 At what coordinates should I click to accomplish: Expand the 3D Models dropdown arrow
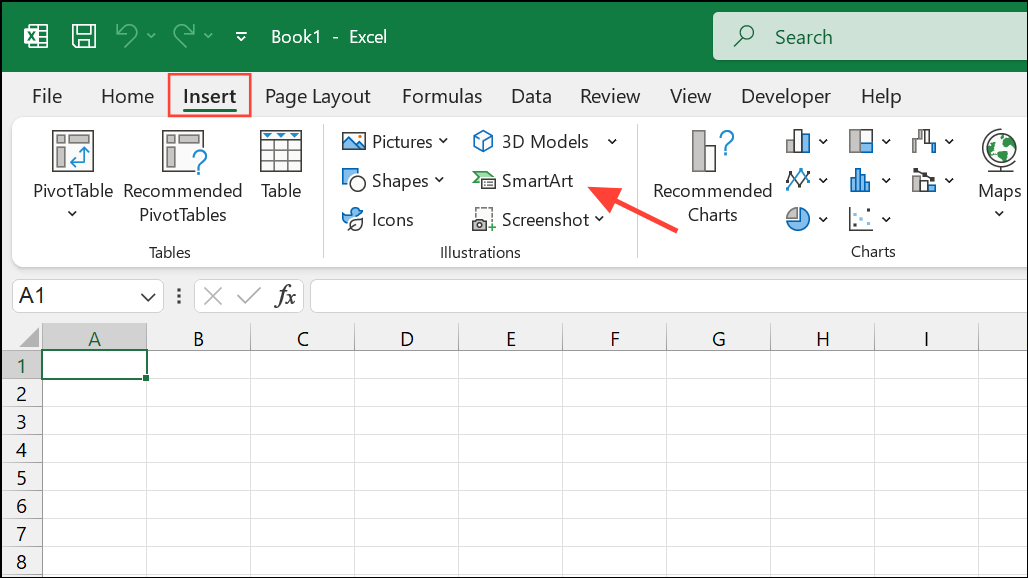click(x=612, y=141)
